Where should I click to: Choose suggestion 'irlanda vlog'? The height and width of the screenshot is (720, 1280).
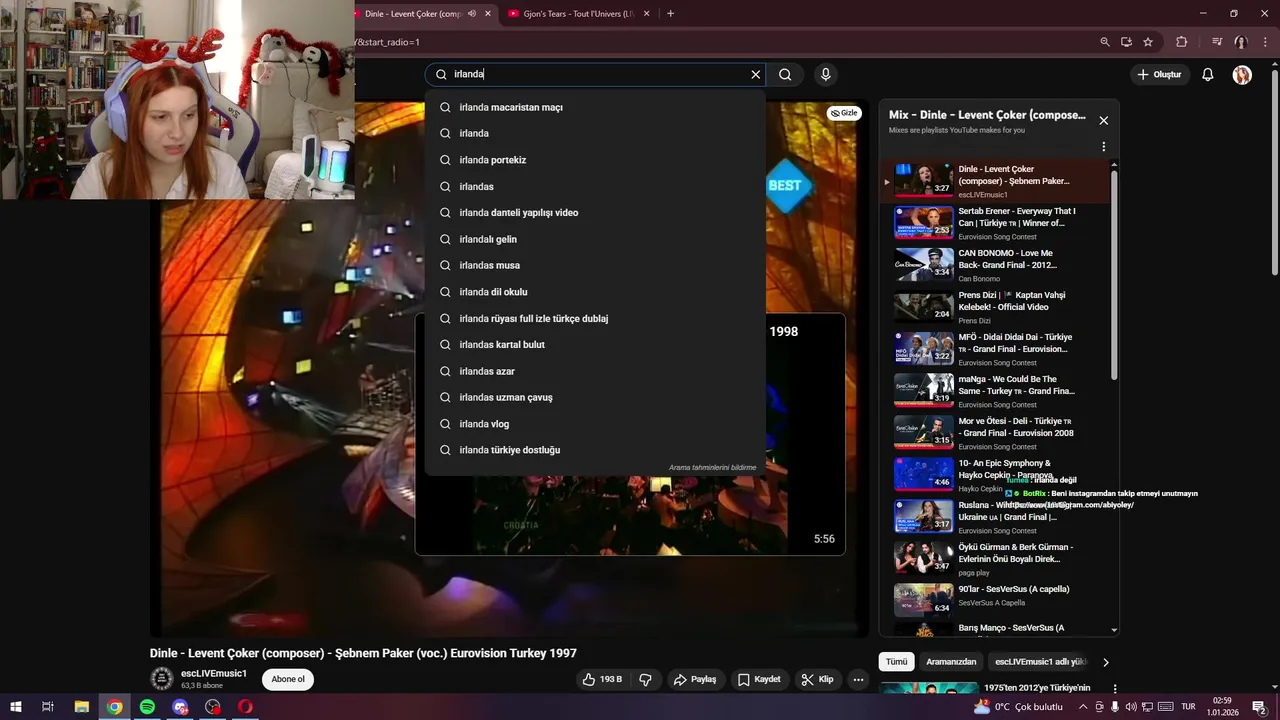(x=596, y=424)
